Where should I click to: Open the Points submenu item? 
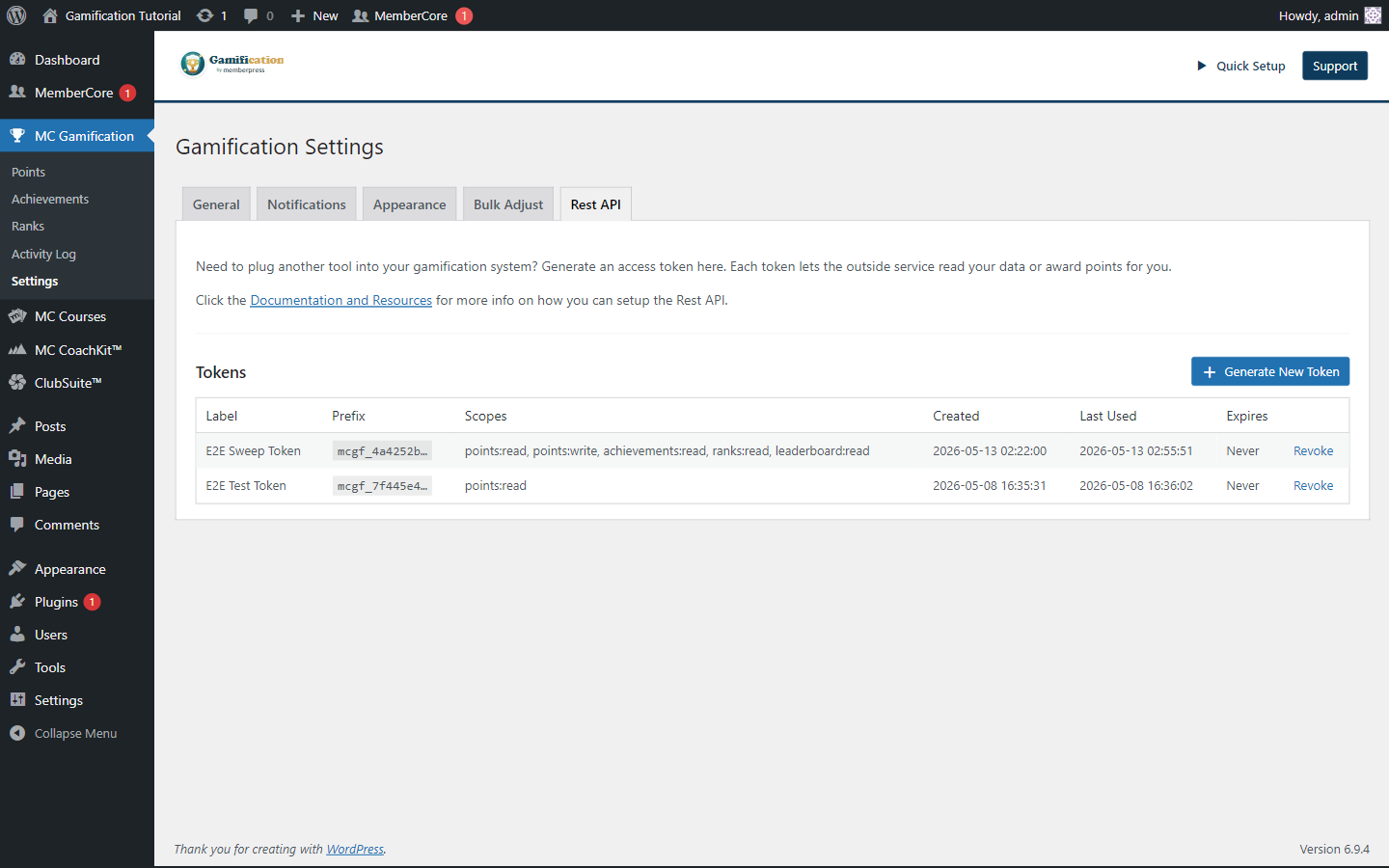(x=29, y=172)
